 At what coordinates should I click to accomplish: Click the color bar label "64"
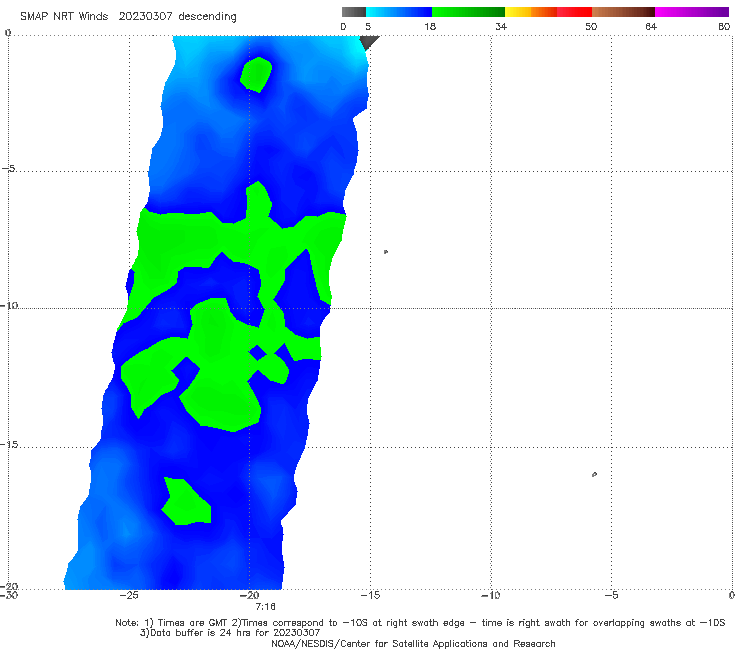point(651,26)
